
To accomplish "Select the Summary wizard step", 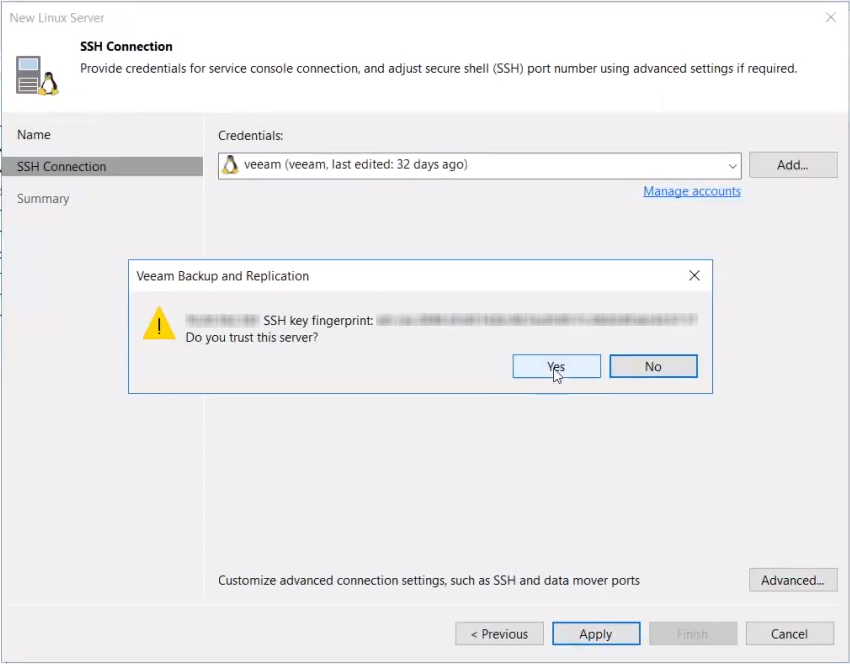I will (x=43, y=199).
